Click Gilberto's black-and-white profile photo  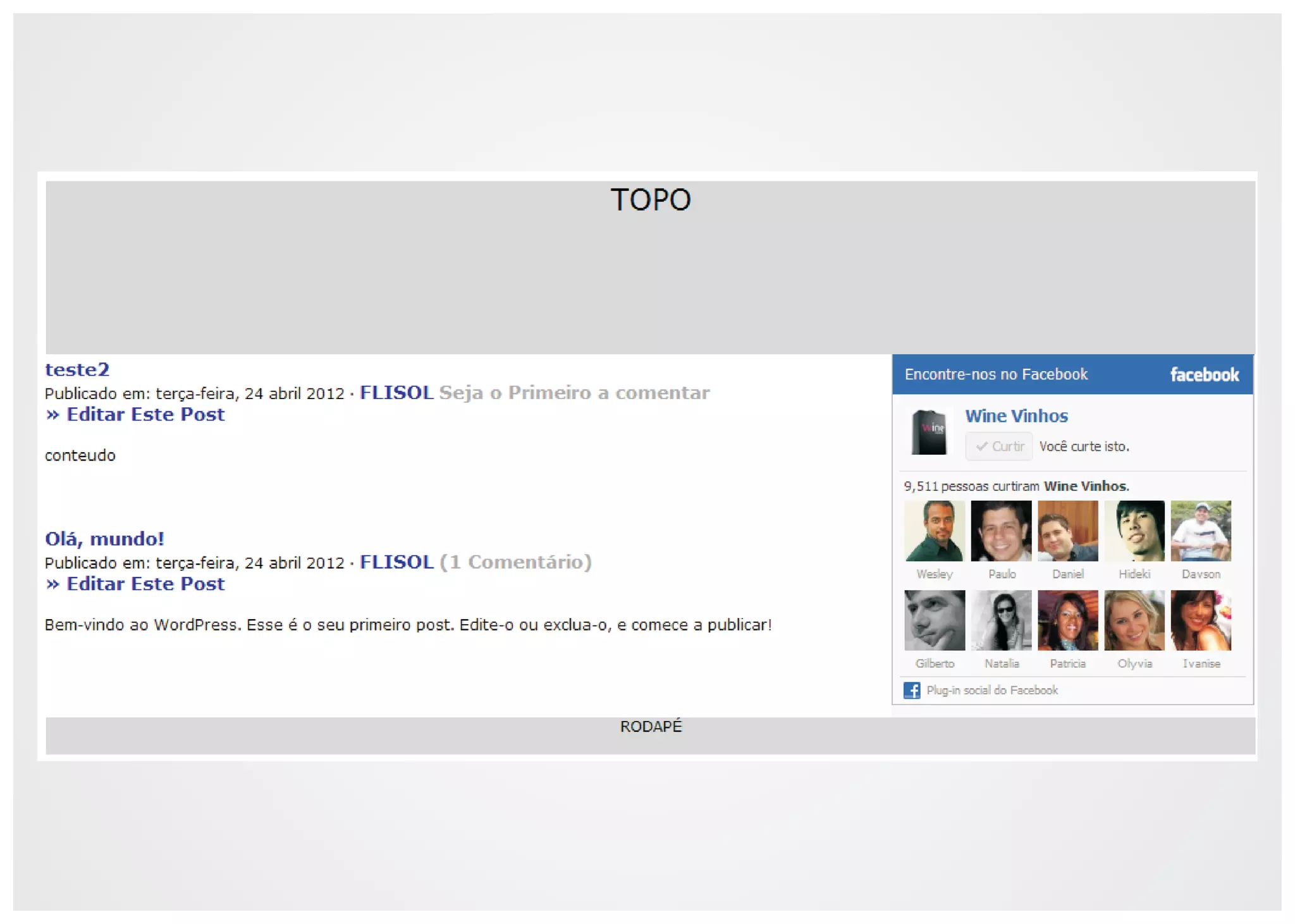pyautogui.click(x=934, y=620)
